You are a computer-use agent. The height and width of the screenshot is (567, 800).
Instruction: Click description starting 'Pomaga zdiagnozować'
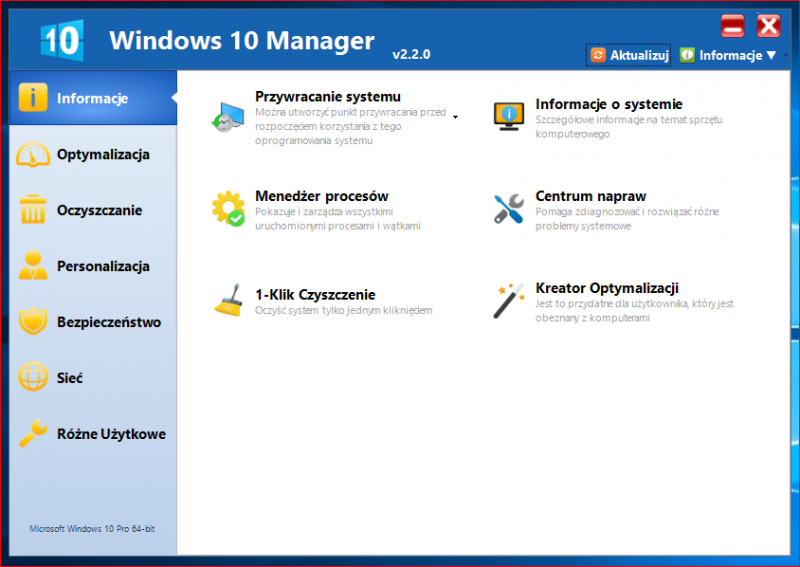pos(627,218)
